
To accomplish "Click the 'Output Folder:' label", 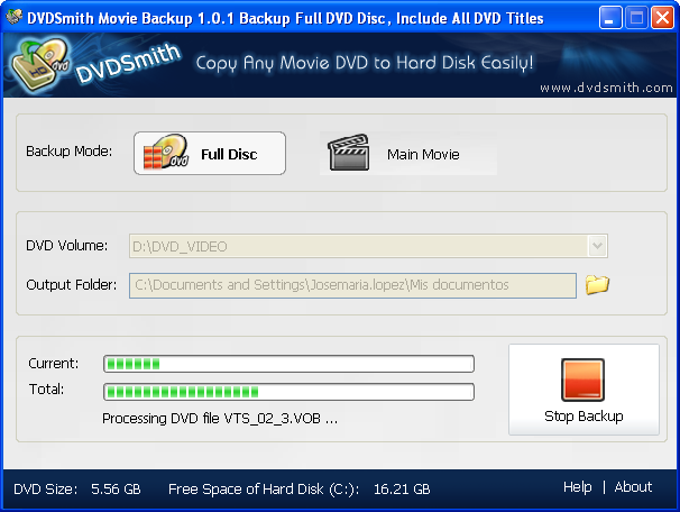I will pos(72,285).
